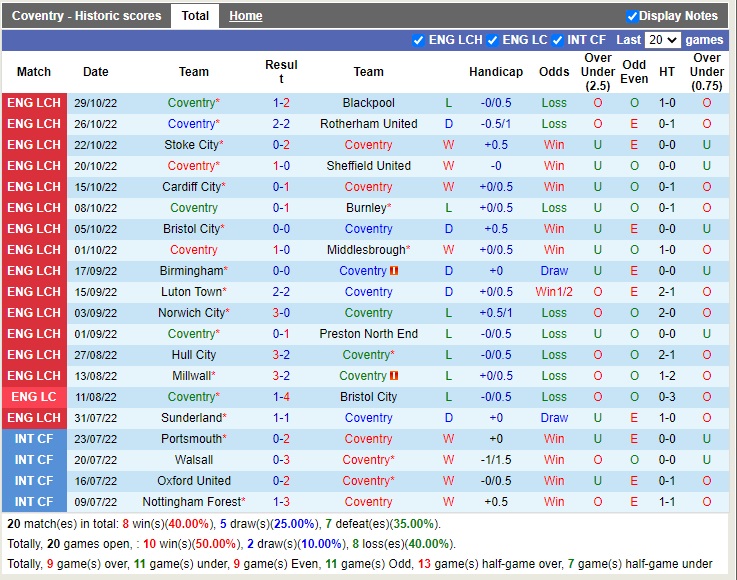Click the date 09/07/22
Image resolution: width=737 pixels, height=580 pixels.
click(x=95, y=502)
